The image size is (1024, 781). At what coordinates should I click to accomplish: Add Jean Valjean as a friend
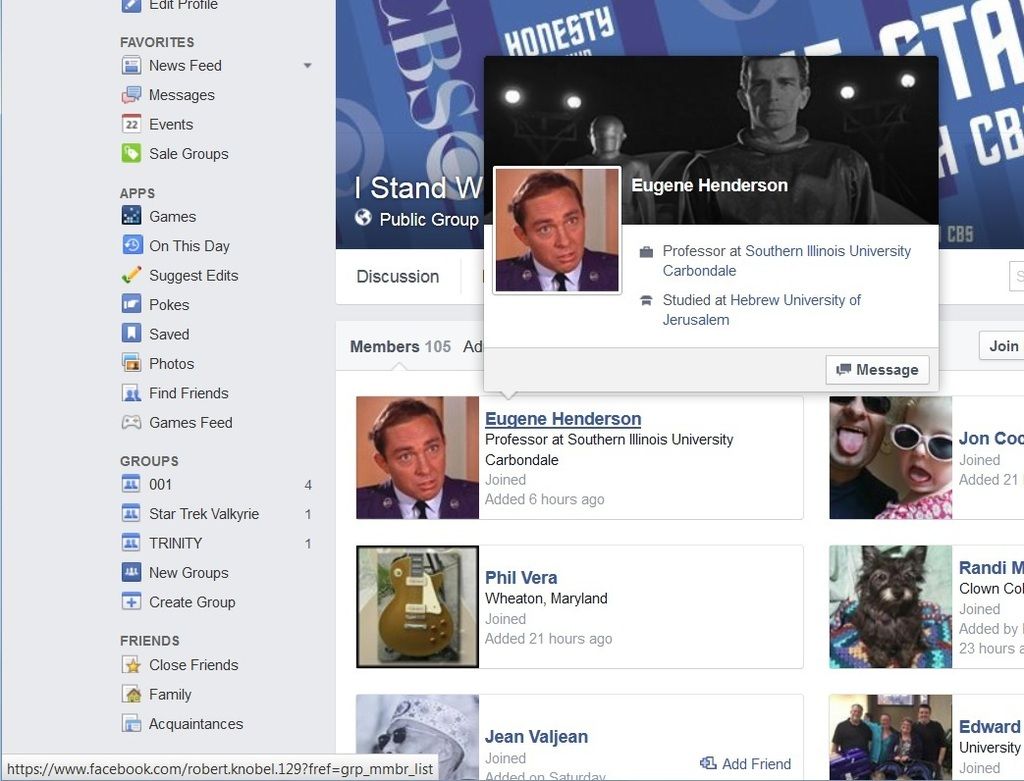coord(745,763)
